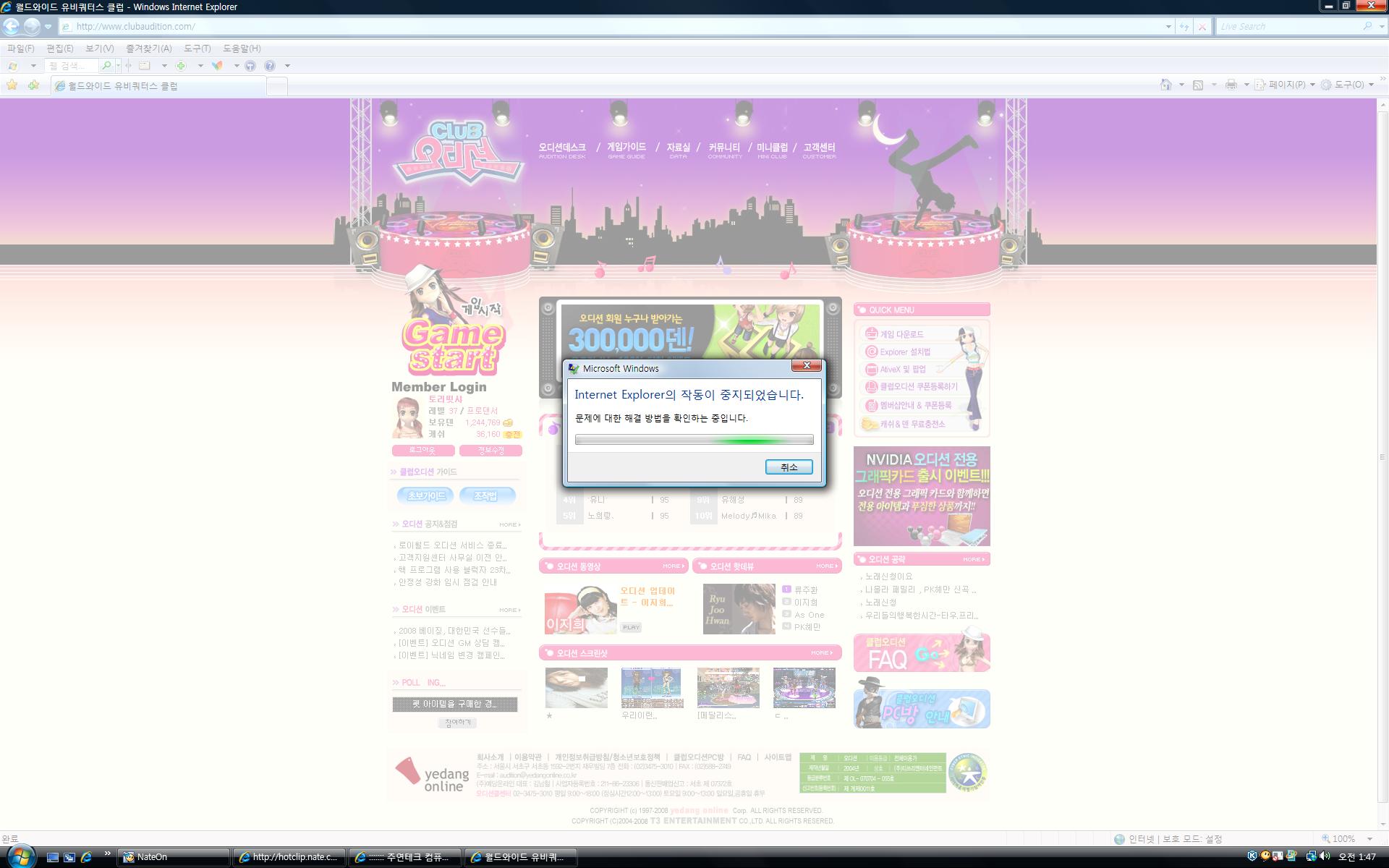Click the MSN butterfly toolbar icon
Image resolution: width=1389 pixels, height=868 pixels.
coord(217,66)
